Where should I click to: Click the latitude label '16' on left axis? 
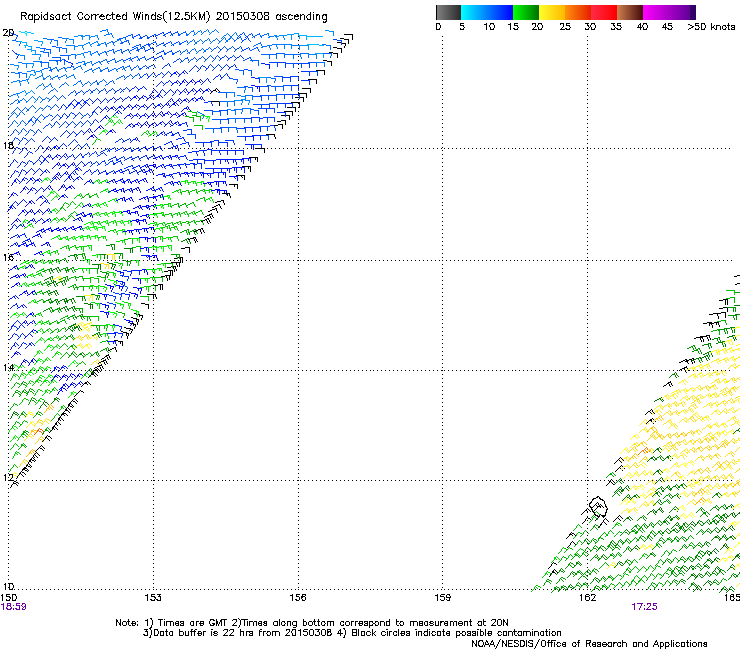tap(8, 257)
